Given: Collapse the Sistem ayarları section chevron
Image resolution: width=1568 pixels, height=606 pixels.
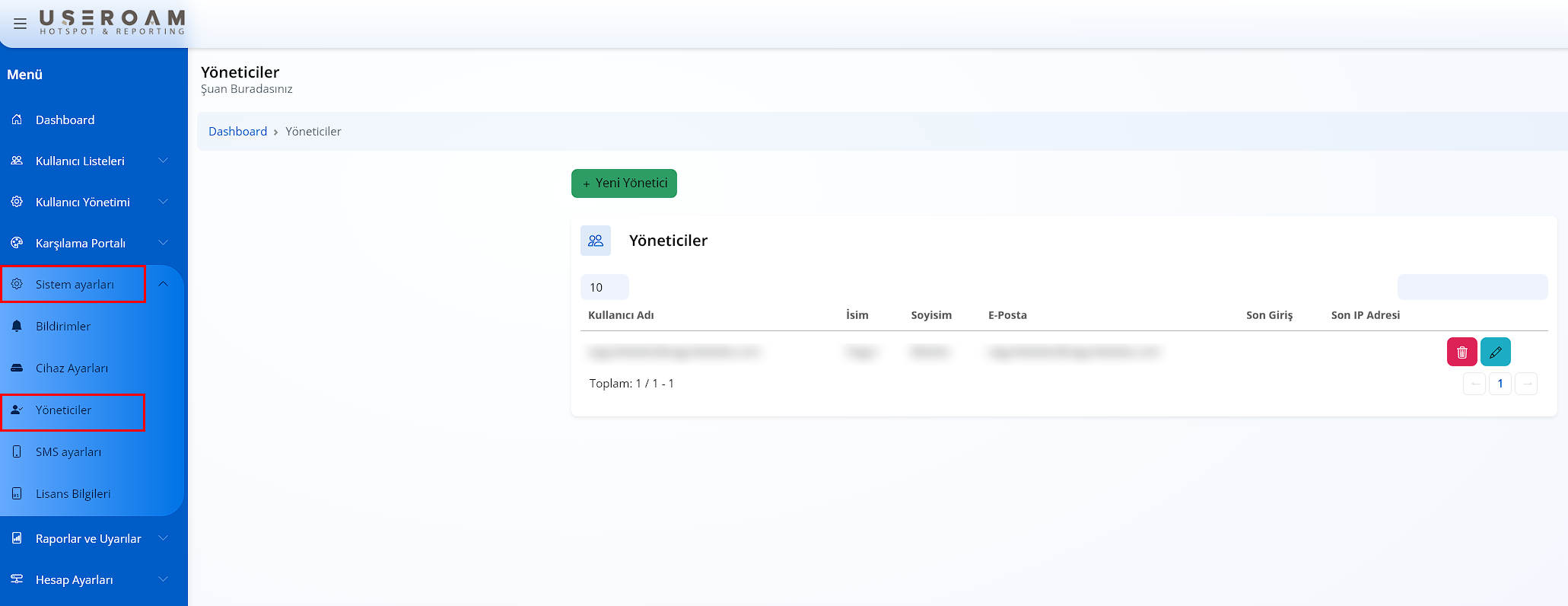Looking at the screenshot, I should click(x=163, y=284).
